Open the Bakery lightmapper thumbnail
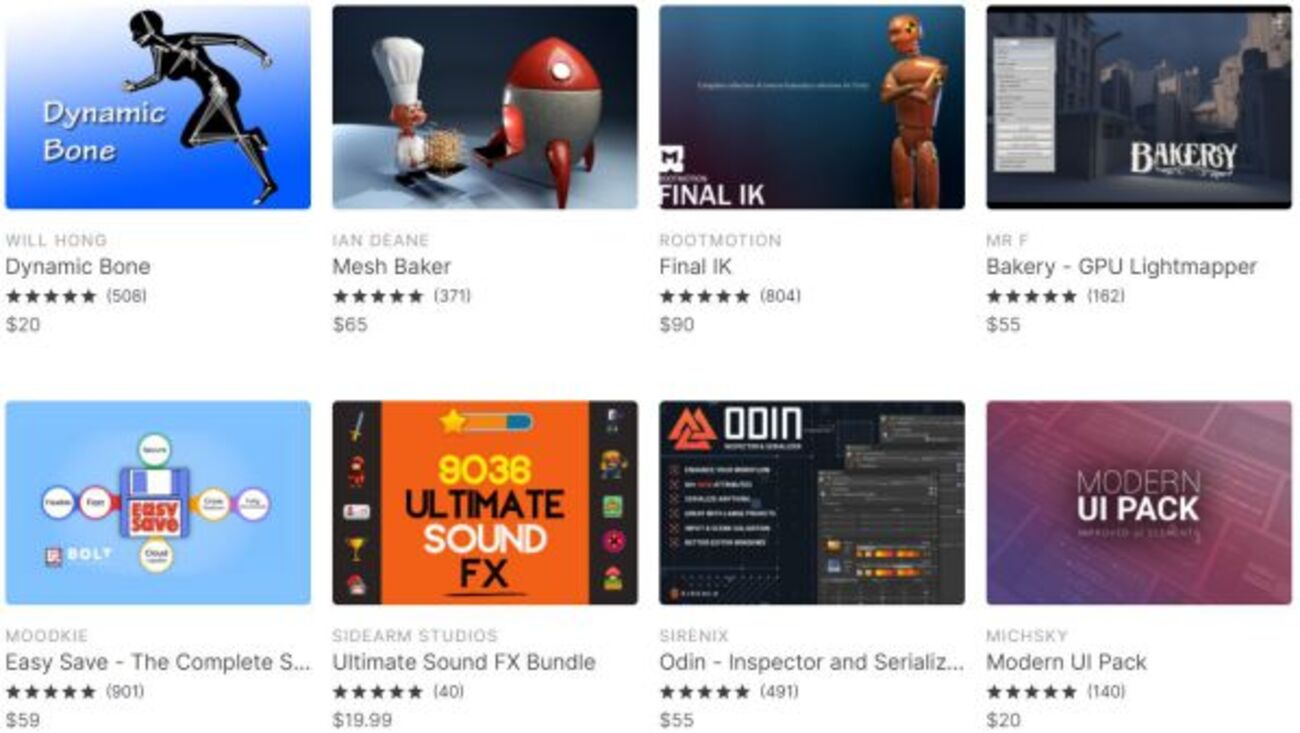The height and width of the screenshot is (733, 1300). coord(1139,107)
